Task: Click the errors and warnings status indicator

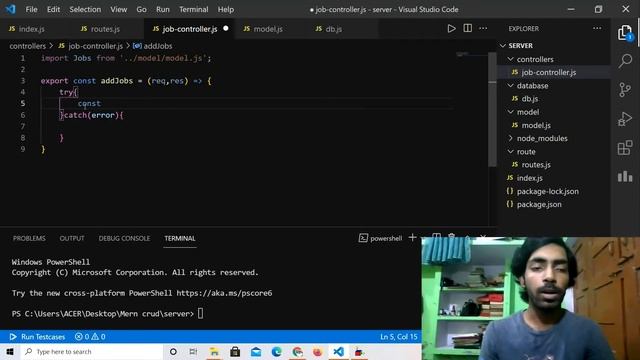Action: pyautogui.click(x=90, y=337)
